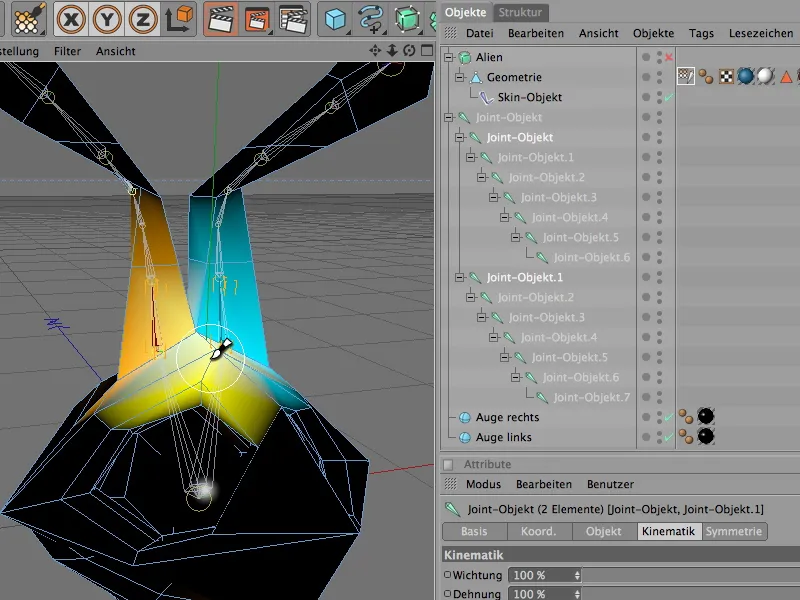Viewport: 800px width, 600px height.
Task: Open the Benutzer menu
Action: 610,484
